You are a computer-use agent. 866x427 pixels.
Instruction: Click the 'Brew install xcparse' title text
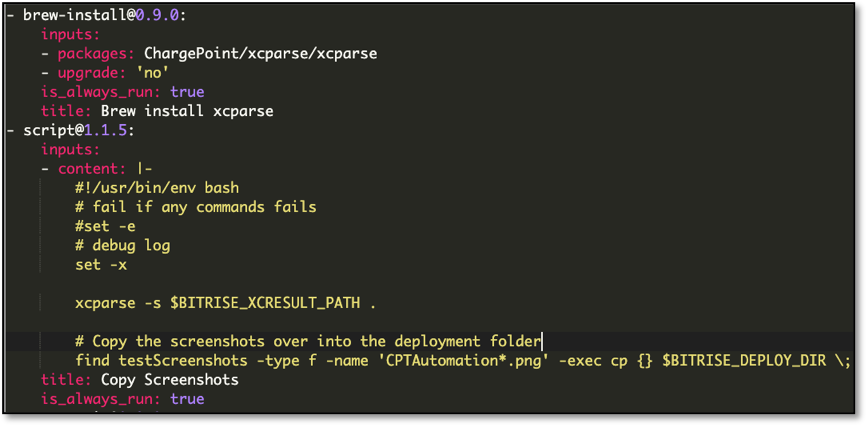[187, 110]
